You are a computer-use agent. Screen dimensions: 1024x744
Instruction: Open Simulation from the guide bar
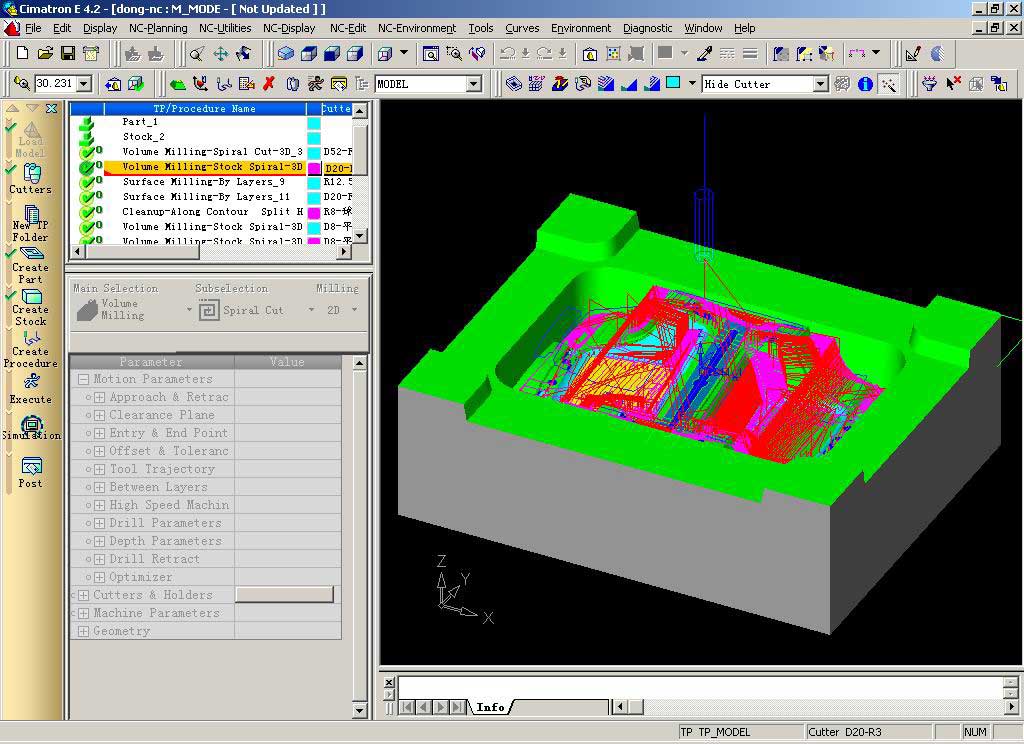coord(31,428)
